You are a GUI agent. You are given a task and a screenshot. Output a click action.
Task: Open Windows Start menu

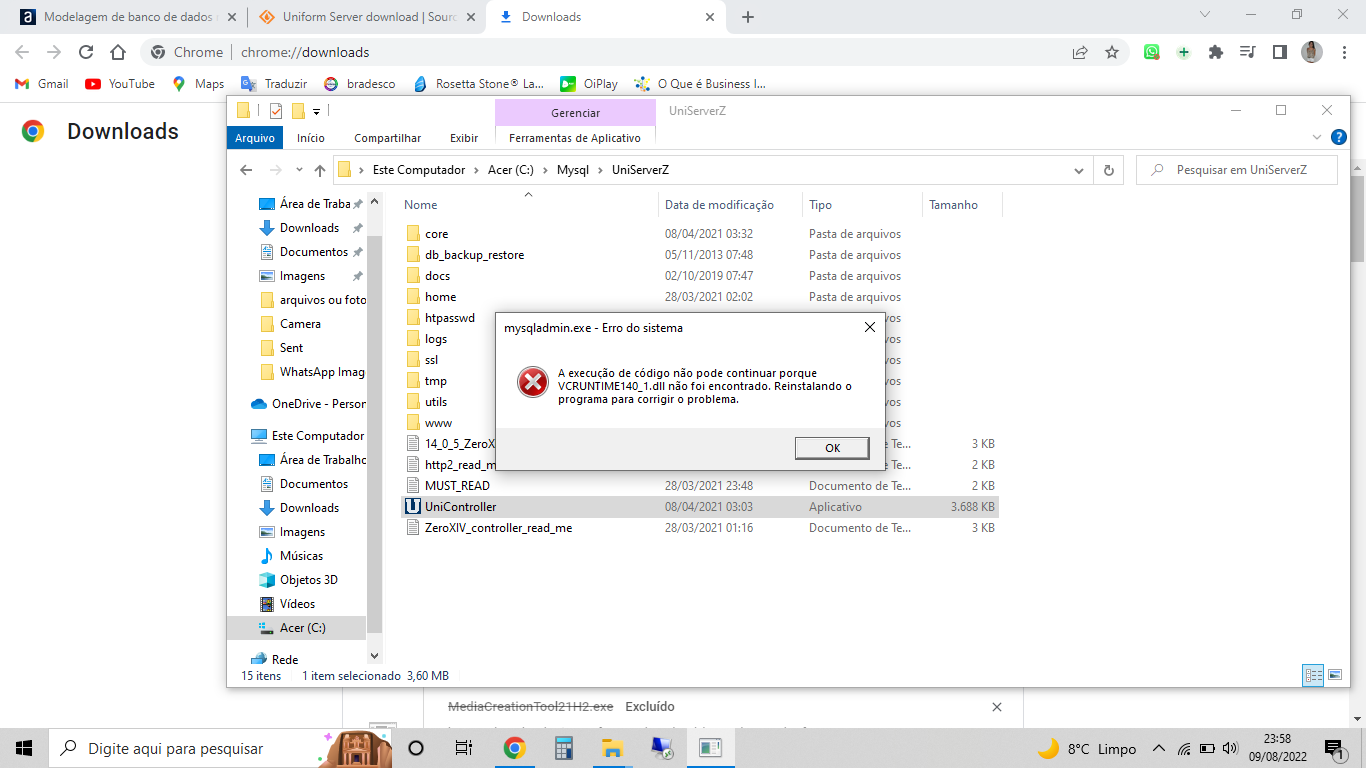[24, 748]
